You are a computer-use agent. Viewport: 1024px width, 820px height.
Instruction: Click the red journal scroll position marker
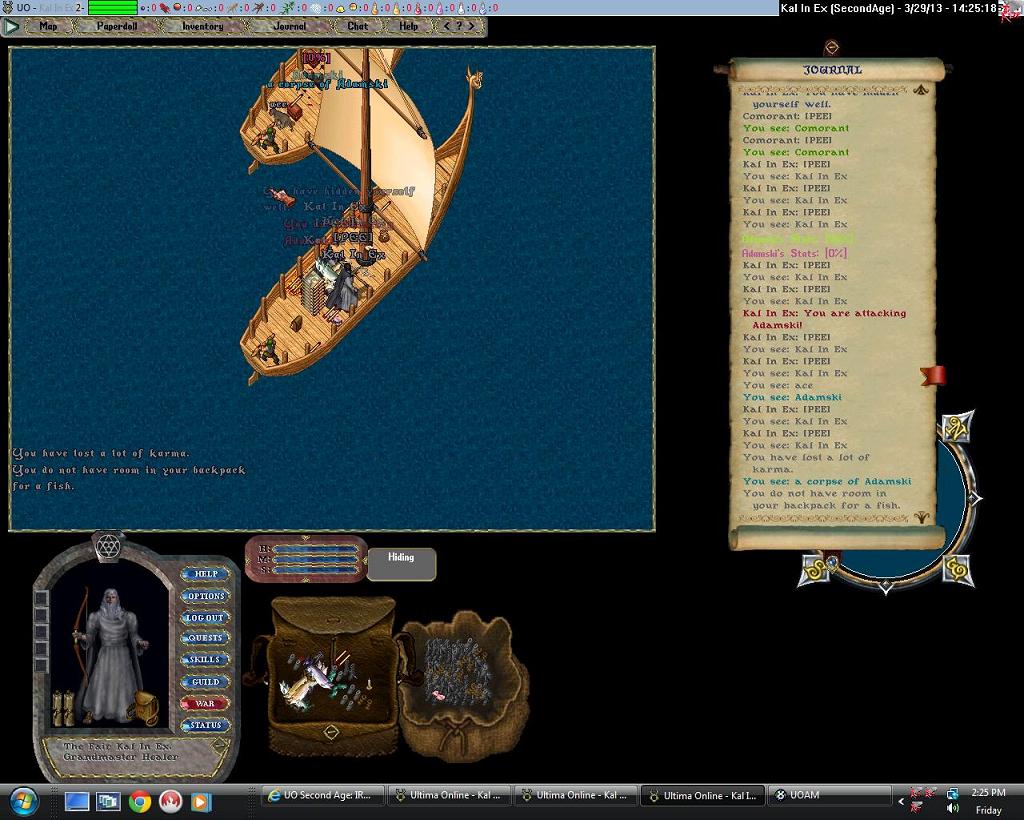[932, 375]
